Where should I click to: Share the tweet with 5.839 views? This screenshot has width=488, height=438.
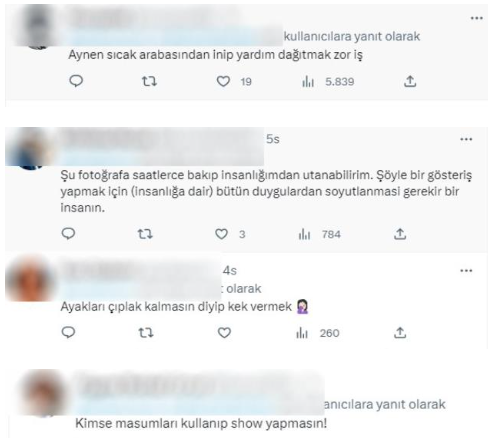410,81
